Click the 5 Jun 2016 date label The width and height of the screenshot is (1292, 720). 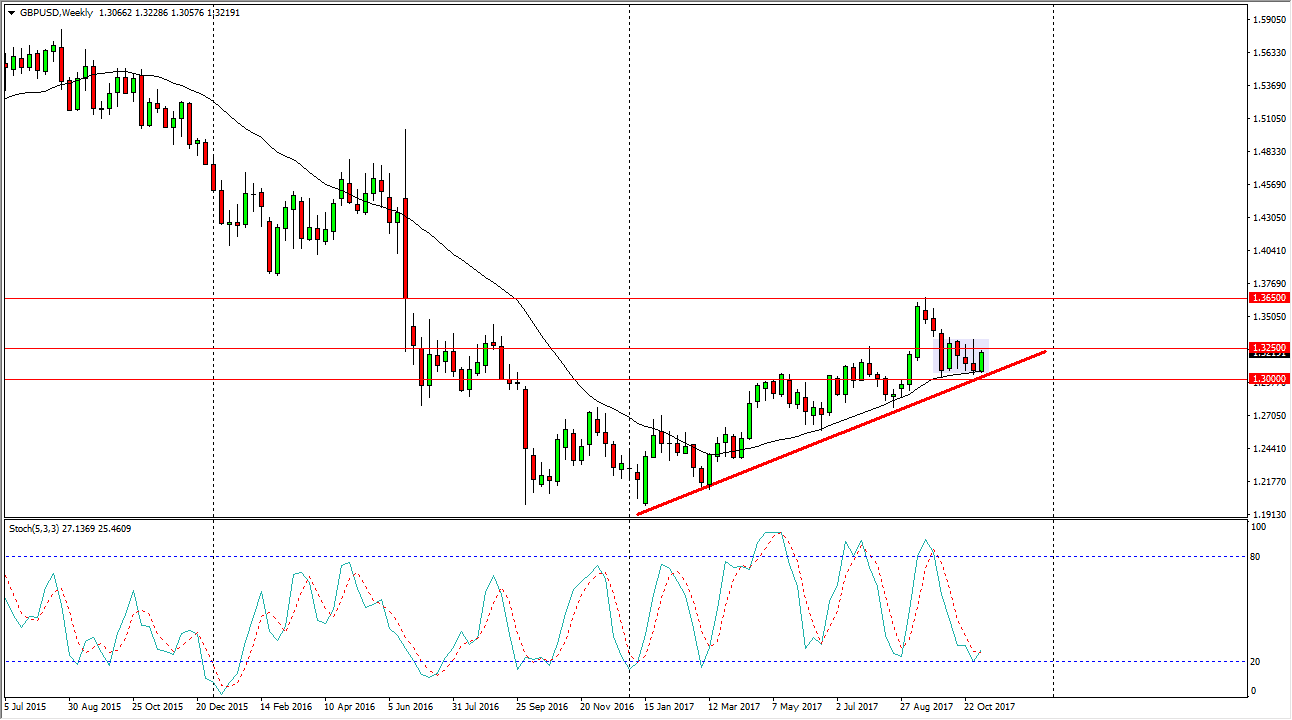tap(410, 707)
